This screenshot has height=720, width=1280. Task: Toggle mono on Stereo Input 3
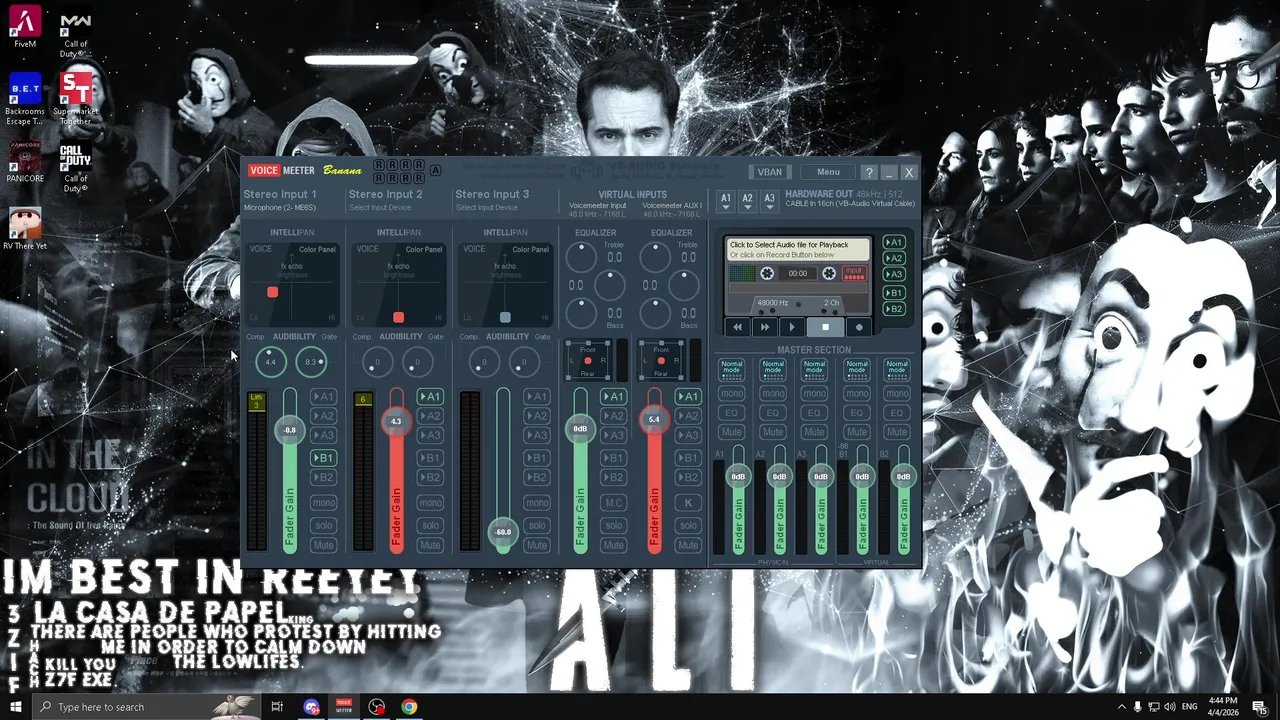click(537, 503)
